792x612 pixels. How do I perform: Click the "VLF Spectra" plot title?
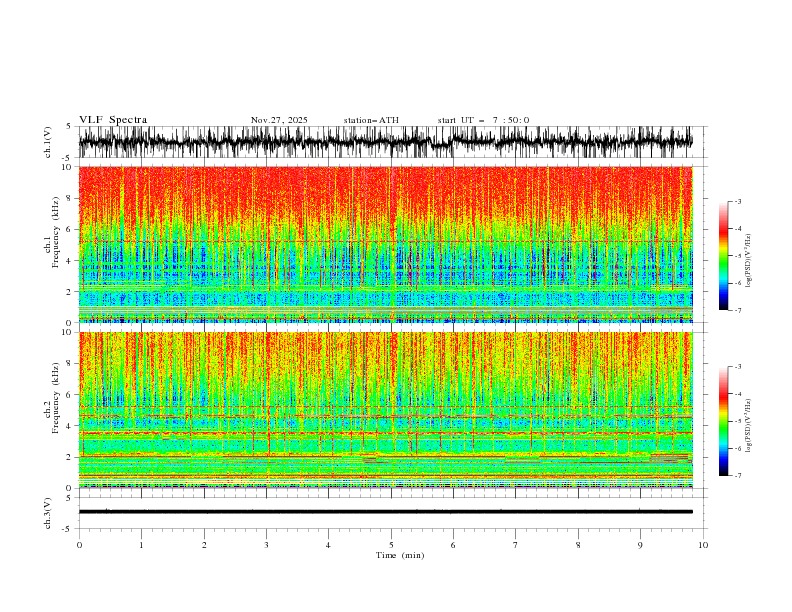click(113, 120)
